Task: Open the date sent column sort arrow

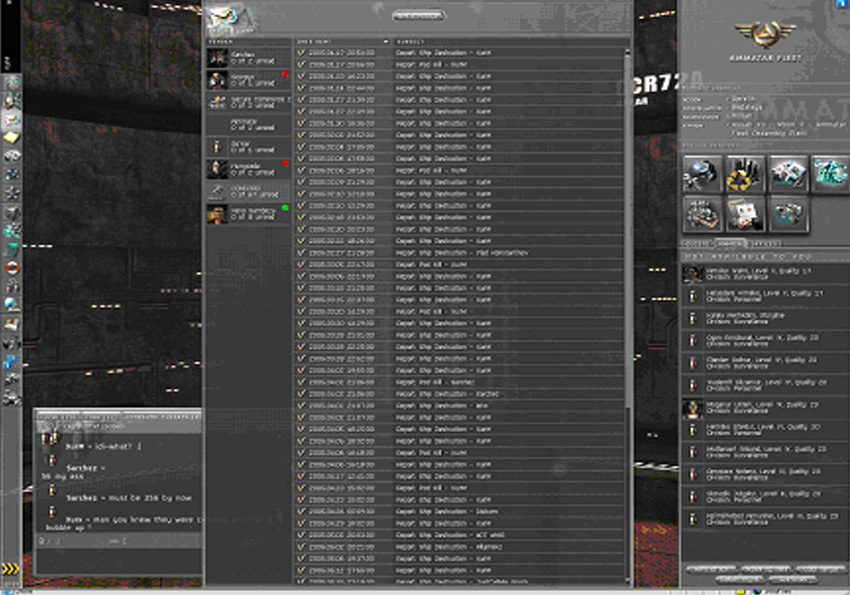Action: (385, 42)
